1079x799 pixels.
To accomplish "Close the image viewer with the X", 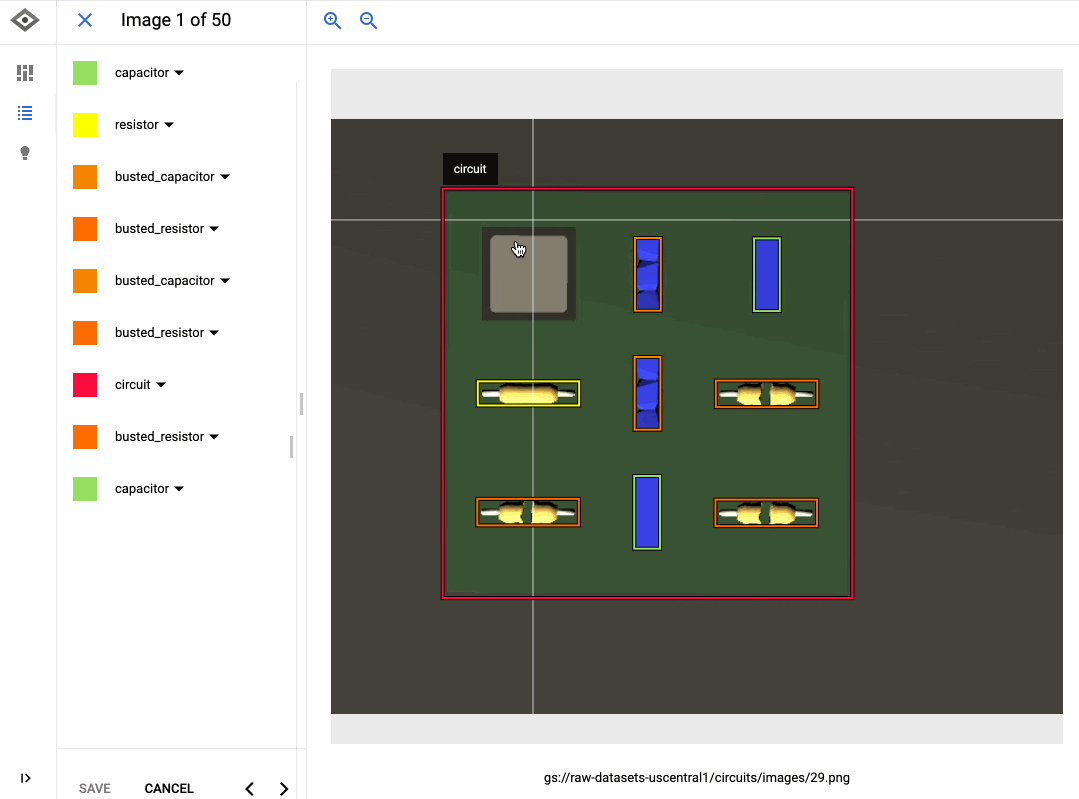I will [84, 20].
